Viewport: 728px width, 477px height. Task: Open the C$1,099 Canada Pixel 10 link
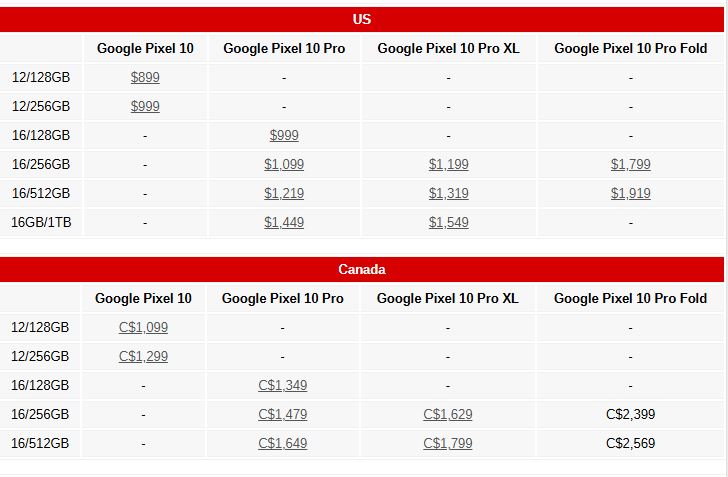(143, 327)
